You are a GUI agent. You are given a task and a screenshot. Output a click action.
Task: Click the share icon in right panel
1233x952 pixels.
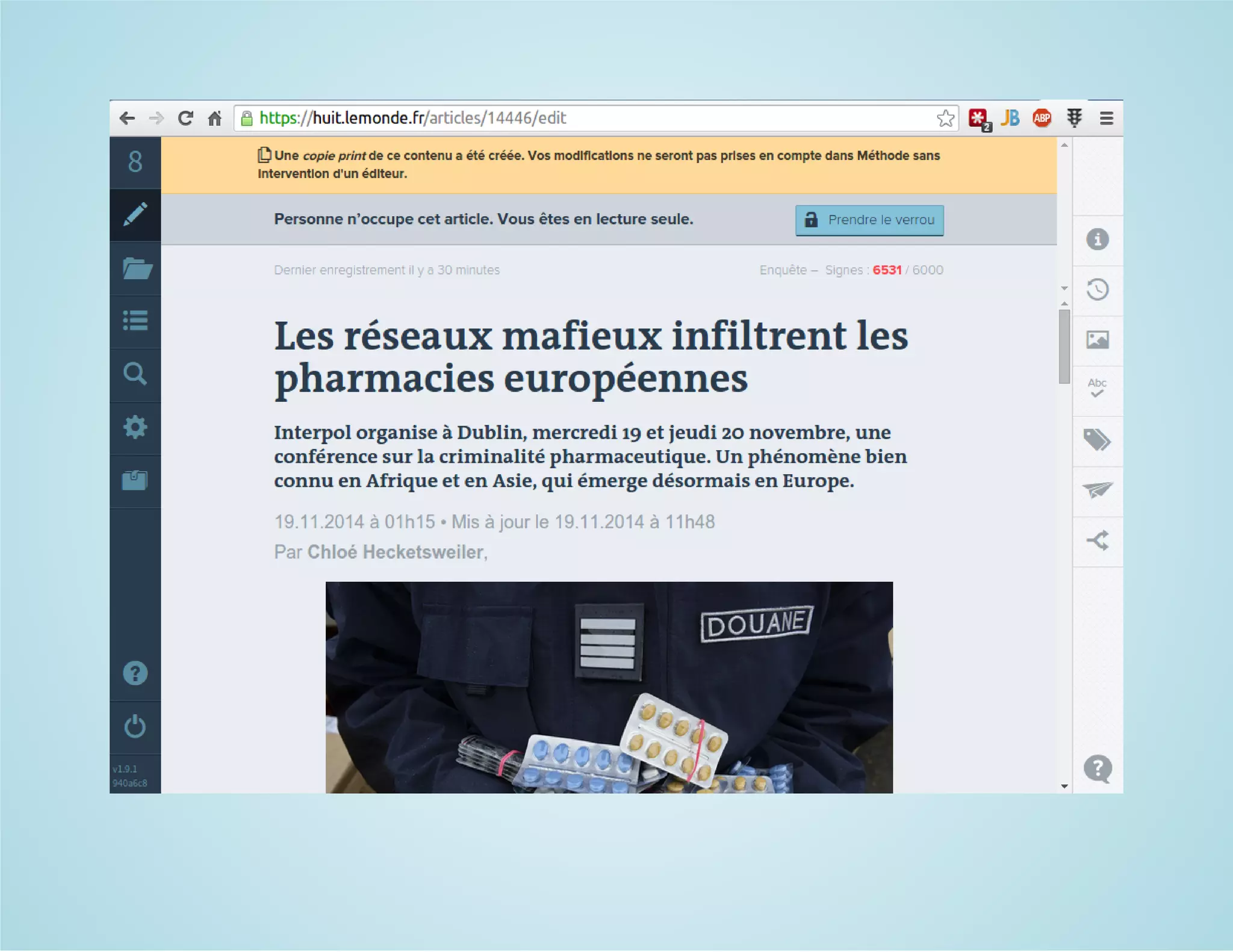(1097, 540)
